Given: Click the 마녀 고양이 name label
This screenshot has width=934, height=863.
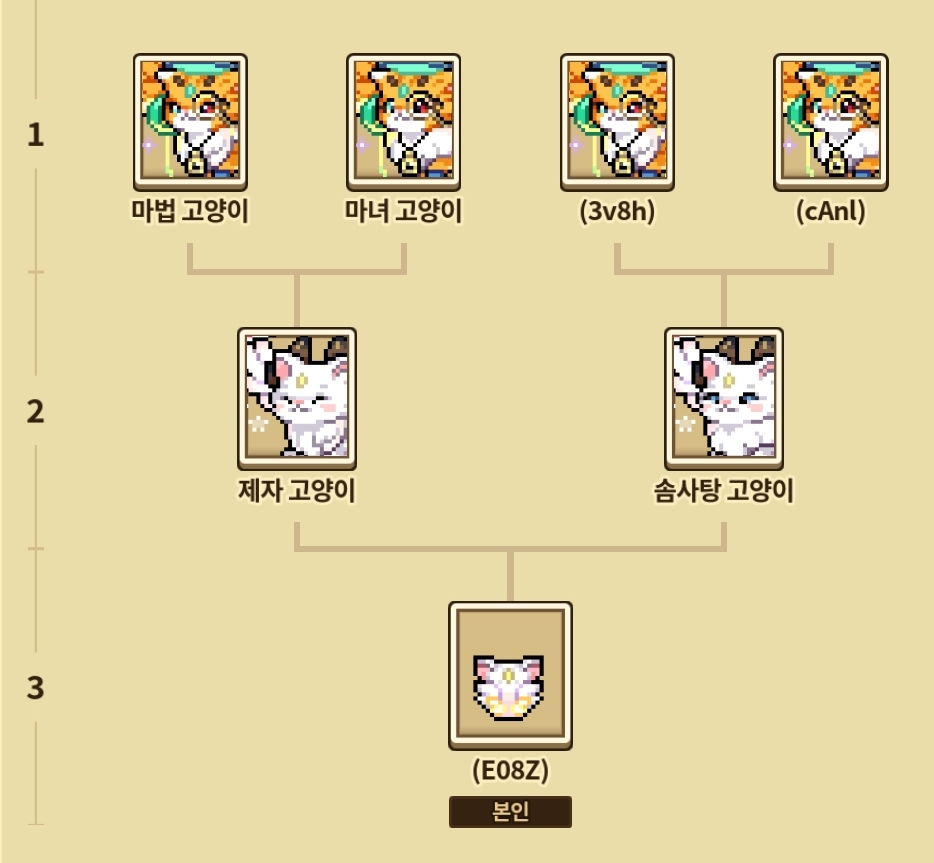Looking at the screenshot, I should coord(403,211).
